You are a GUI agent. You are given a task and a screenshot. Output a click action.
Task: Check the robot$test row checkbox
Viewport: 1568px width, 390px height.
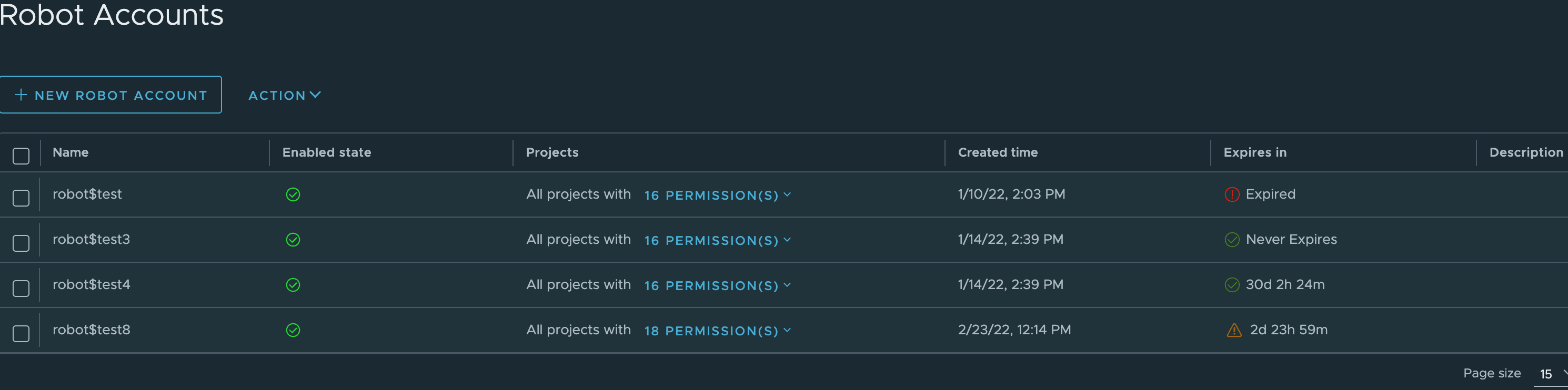coord(20,197)
